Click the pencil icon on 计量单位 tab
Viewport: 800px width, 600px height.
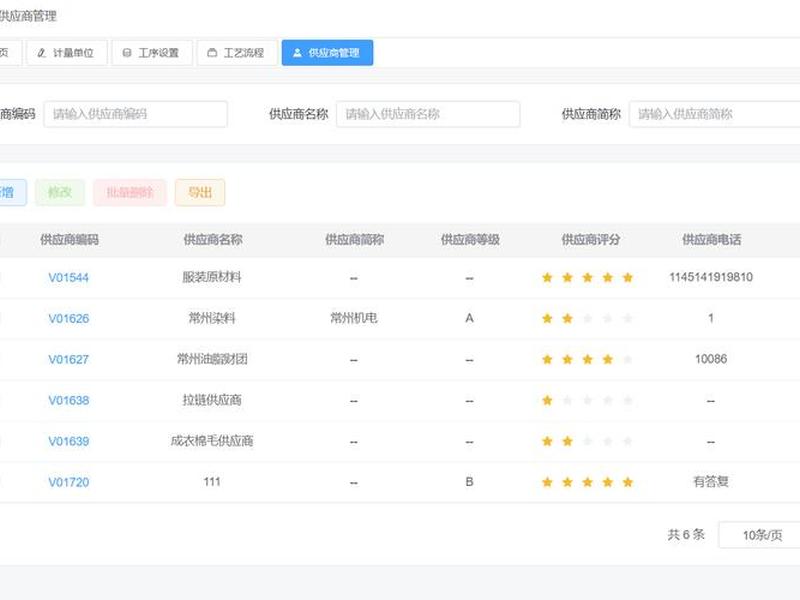pos(42,53)
